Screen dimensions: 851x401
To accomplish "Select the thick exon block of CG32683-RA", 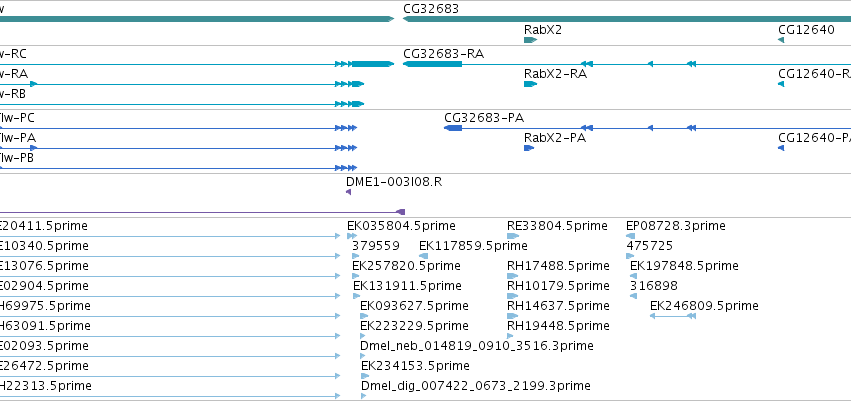I will pyautogui.click(x=433, y=64).
